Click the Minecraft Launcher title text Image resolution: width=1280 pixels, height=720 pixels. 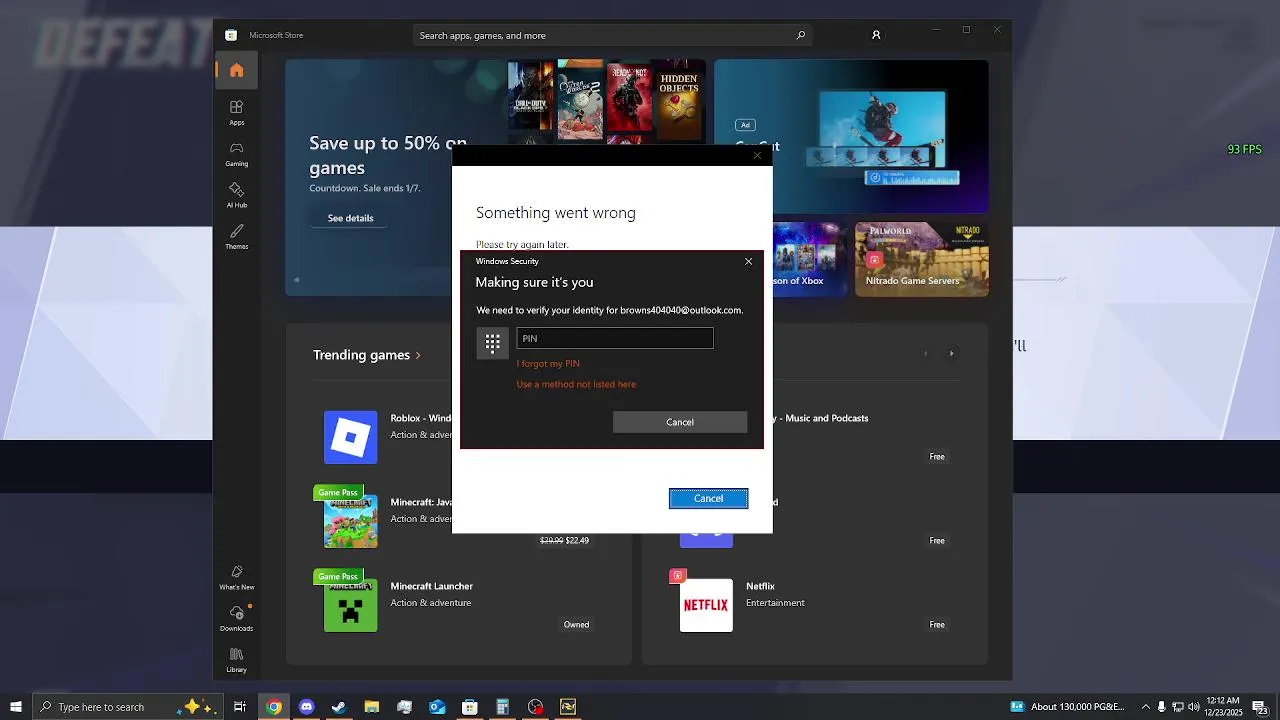click(x=432, y=586)
